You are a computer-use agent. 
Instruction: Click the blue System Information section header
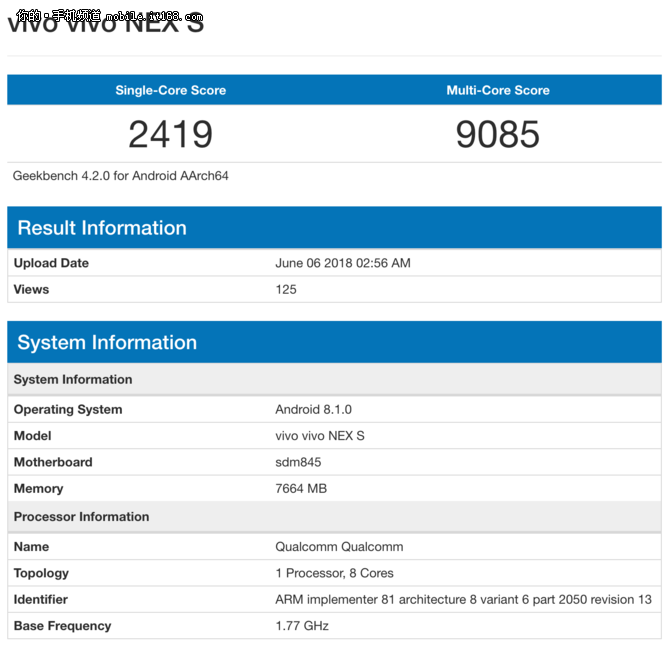click(107, 343)
